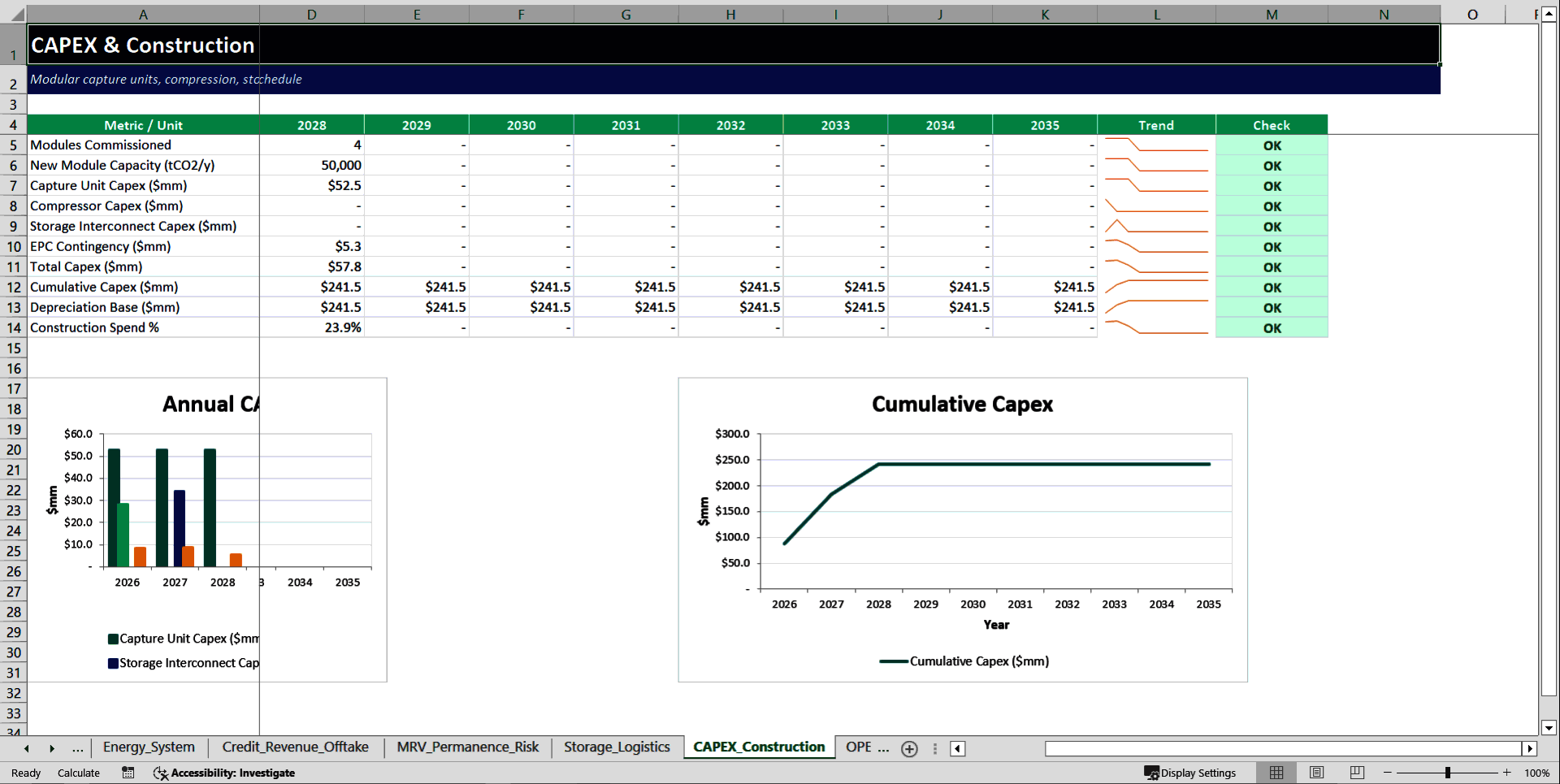Click vertical scrollbar up arrow
Screen dimensions: 1560x784
pyautogui.click(x=1549, y=15)
